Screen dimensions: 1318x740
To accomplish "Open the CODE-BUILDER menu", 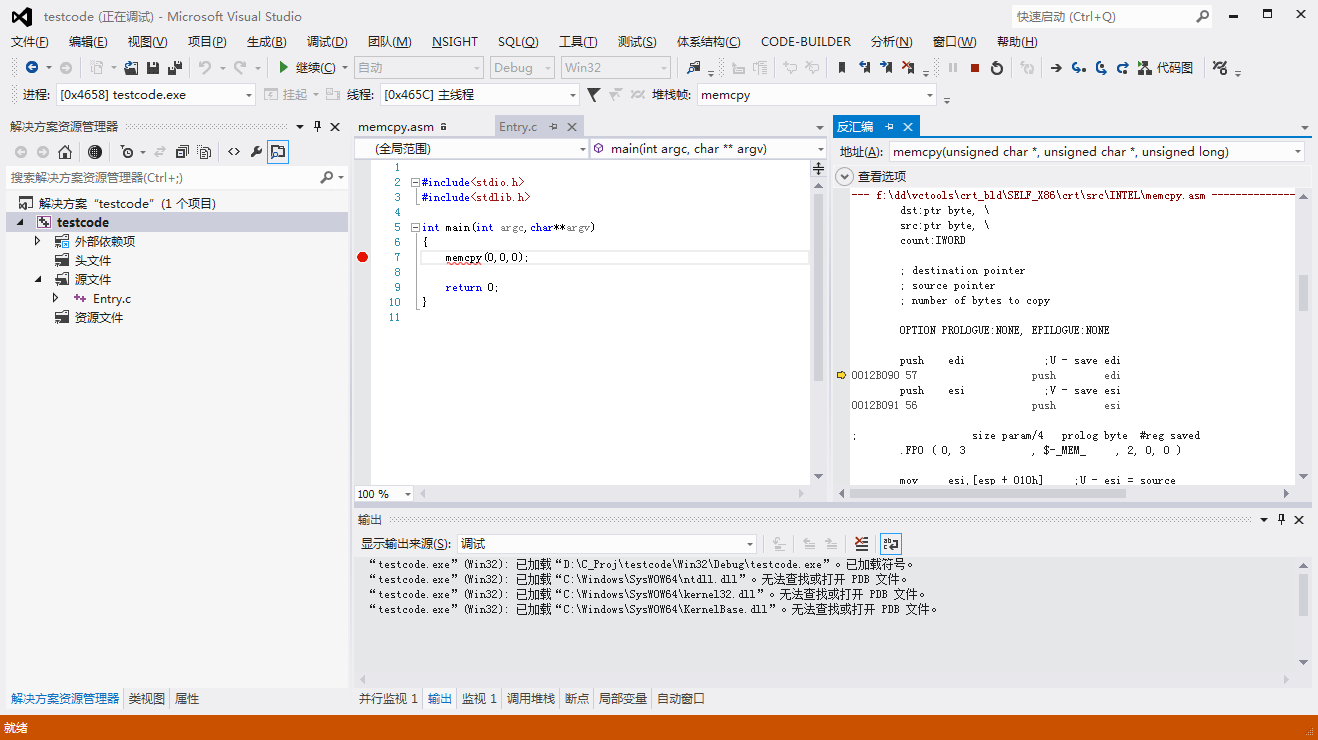I will pyautogui.click(x=806, y=41).
